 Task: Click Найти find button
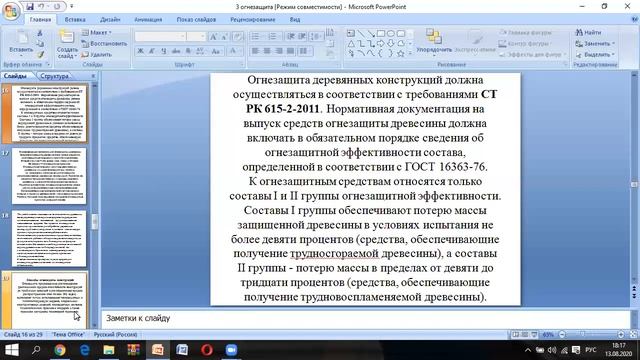click(x=589, y=32)
